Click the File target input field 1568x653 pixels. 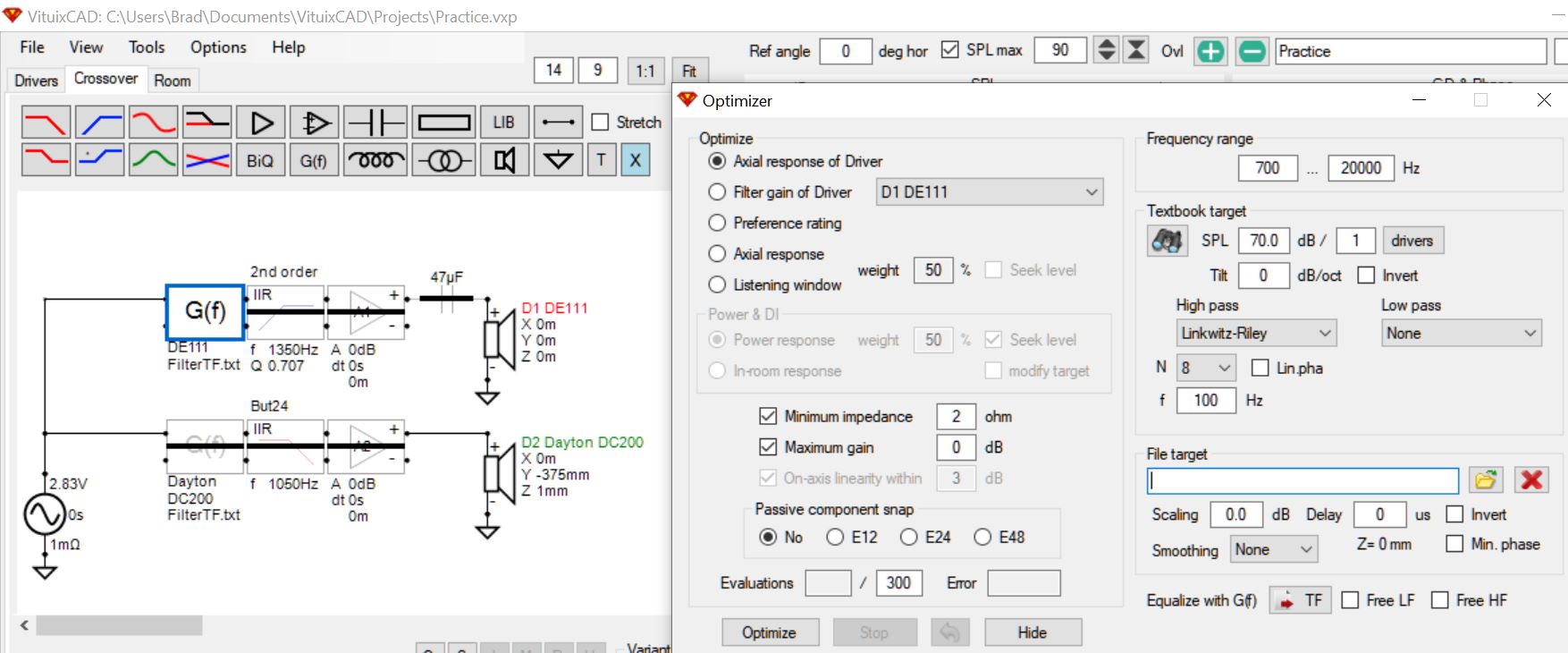(1302, 480)
